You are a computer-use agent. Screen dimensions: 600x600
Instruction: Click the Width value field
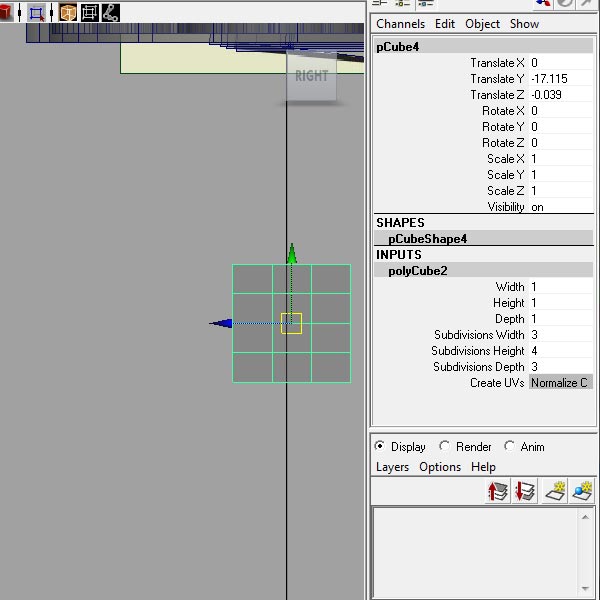tap(561, 287)
